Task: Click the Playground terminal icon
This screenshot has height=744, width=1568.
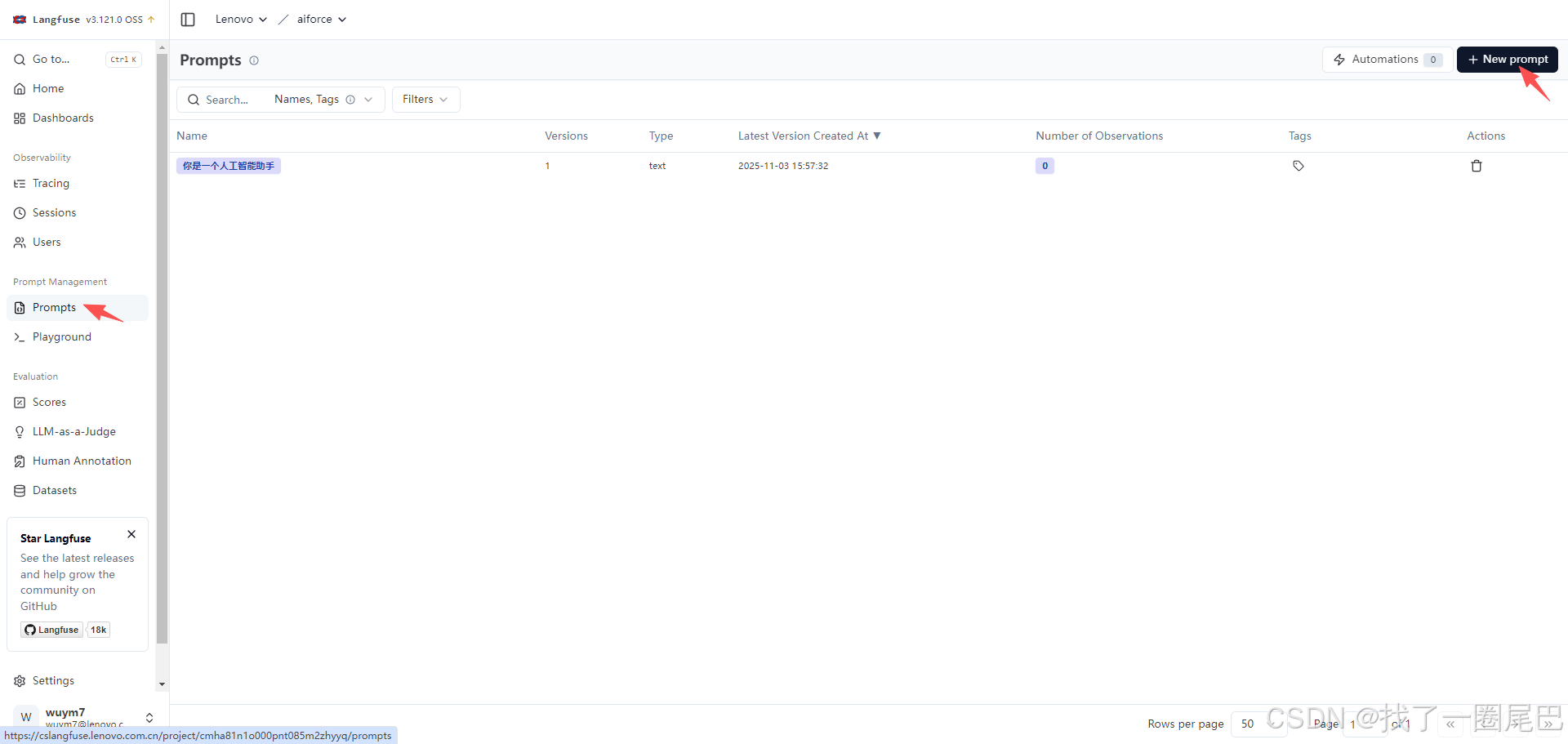Action: pos(20,337)
